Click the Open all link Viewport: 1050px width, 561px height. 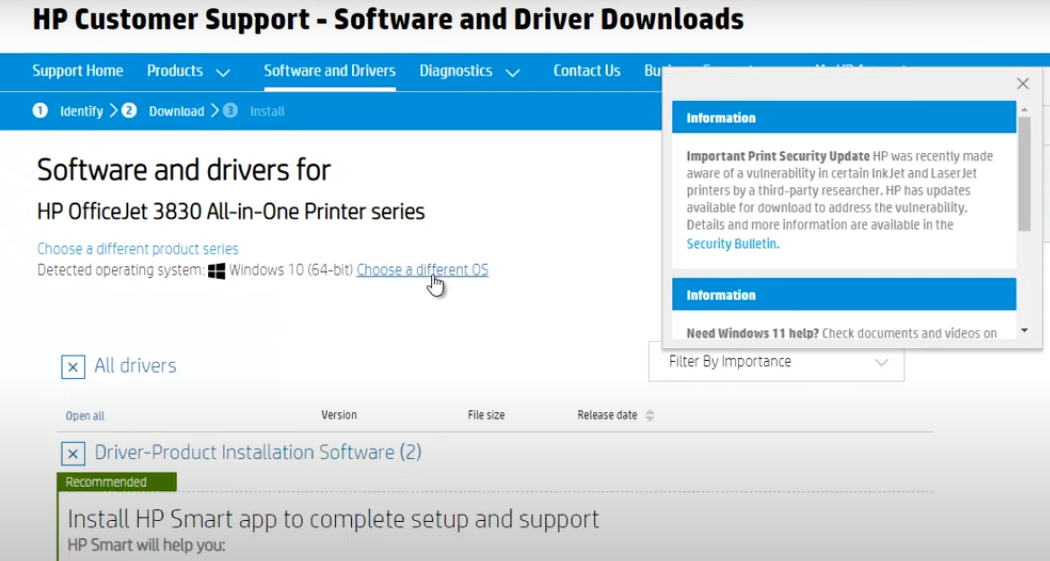85,416
